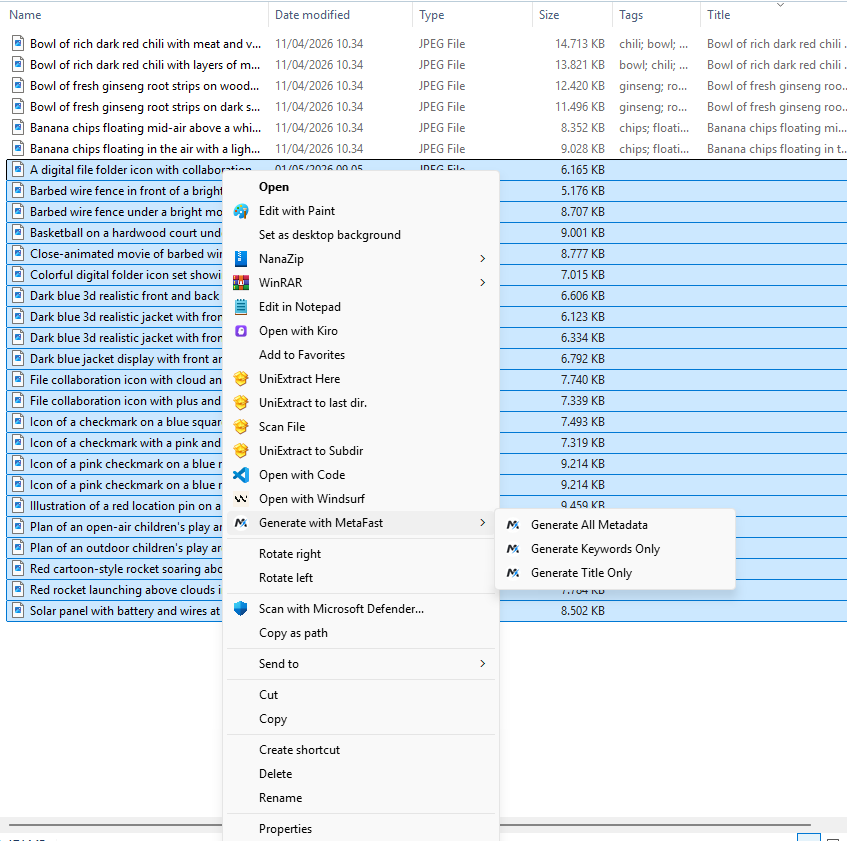Select Create shortcut

(361, 750)
